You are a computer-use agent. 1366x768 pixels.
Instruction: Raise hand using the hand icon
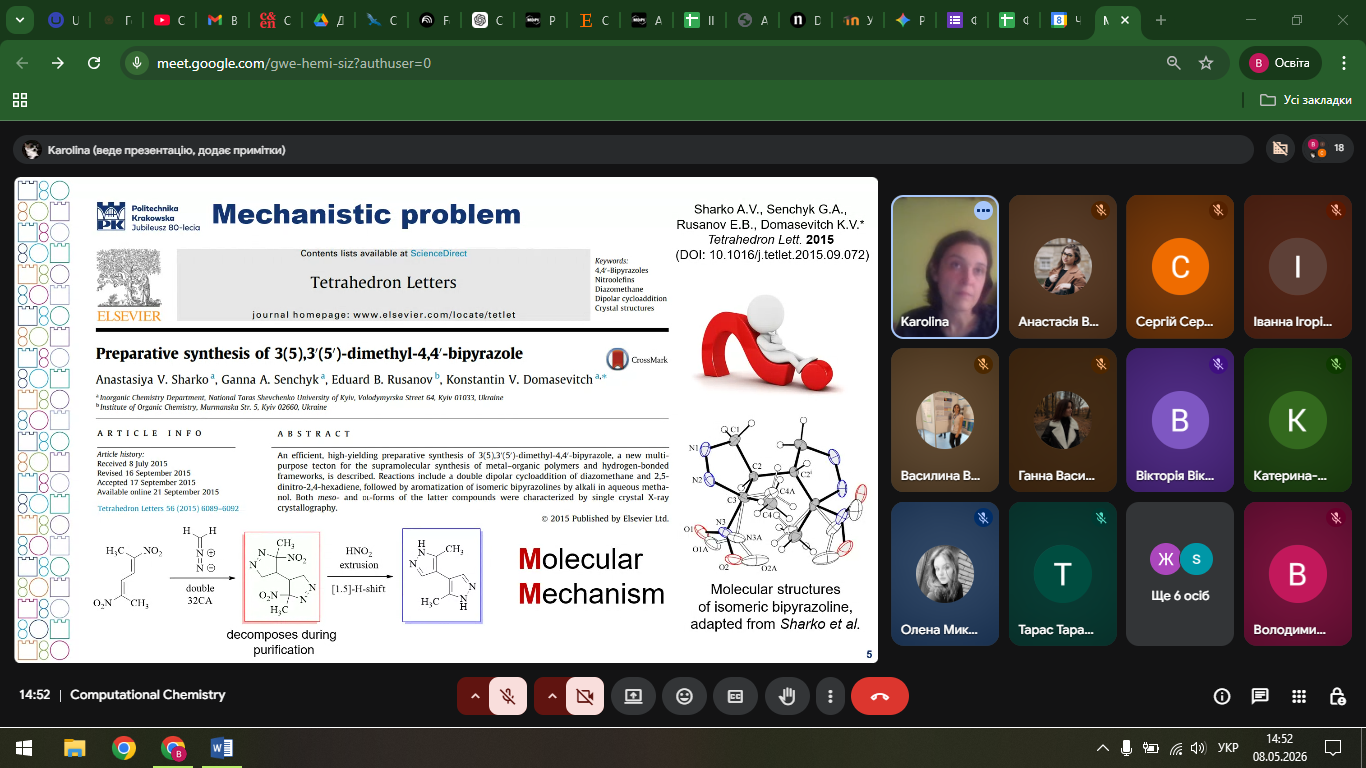point(787,697)
